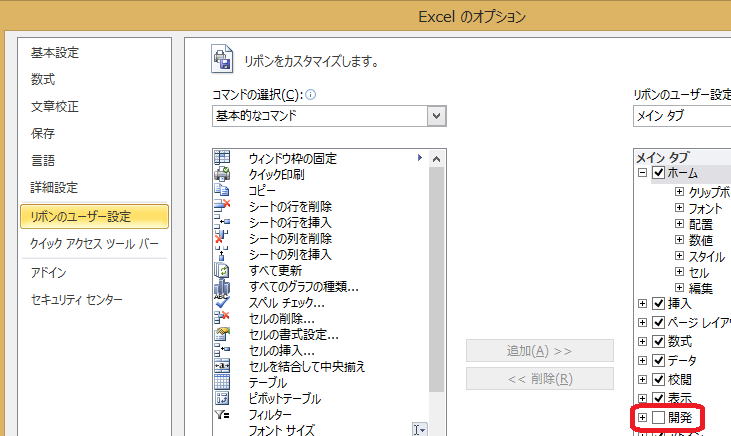Viewport: 731px width, 436px height.
Task: Click the ウィンドウ枠の固定 command icon
Action: 222,158
